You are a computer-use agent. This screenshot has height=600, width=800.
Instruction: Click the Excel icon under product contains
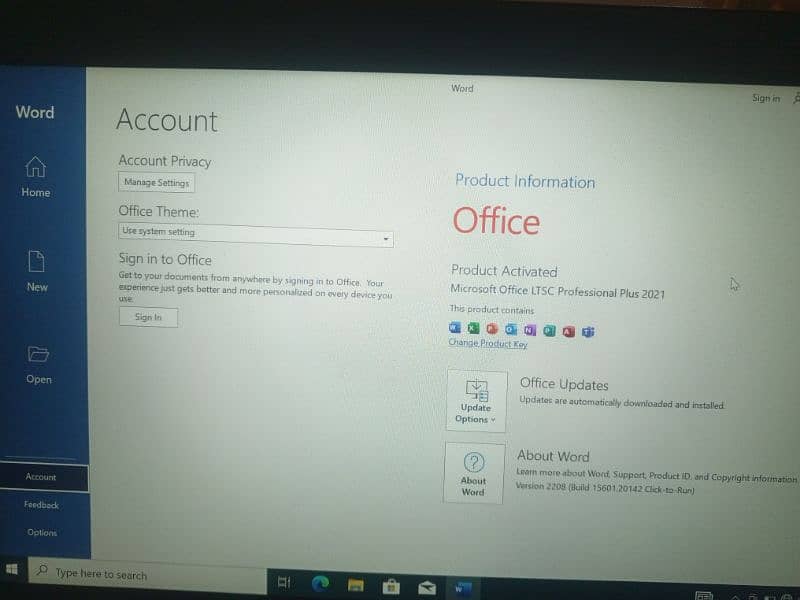pos(474,329)
